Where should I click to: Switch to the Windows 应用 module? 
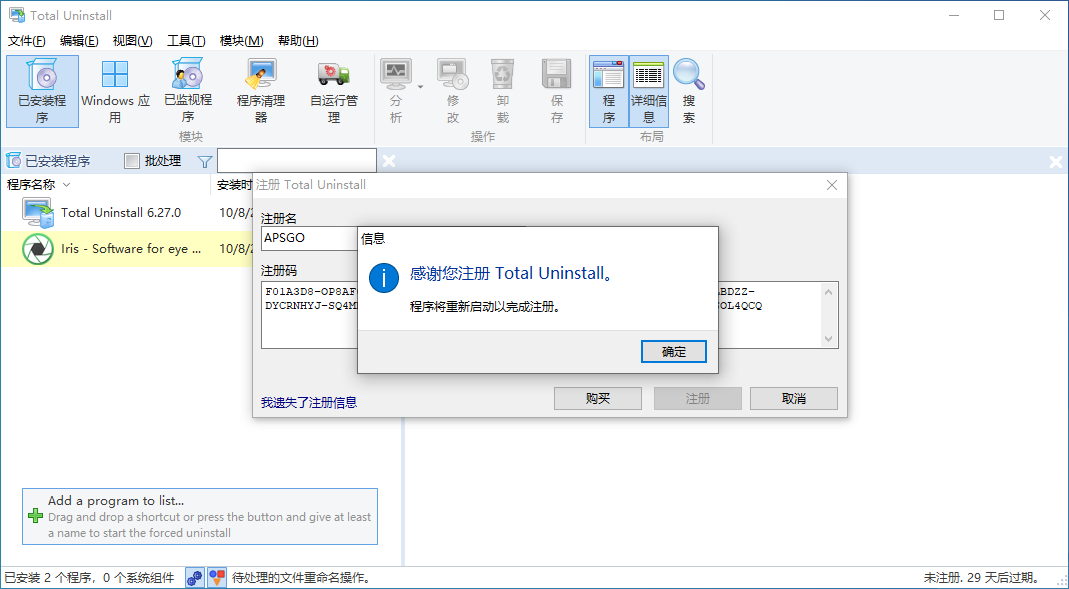115,91
